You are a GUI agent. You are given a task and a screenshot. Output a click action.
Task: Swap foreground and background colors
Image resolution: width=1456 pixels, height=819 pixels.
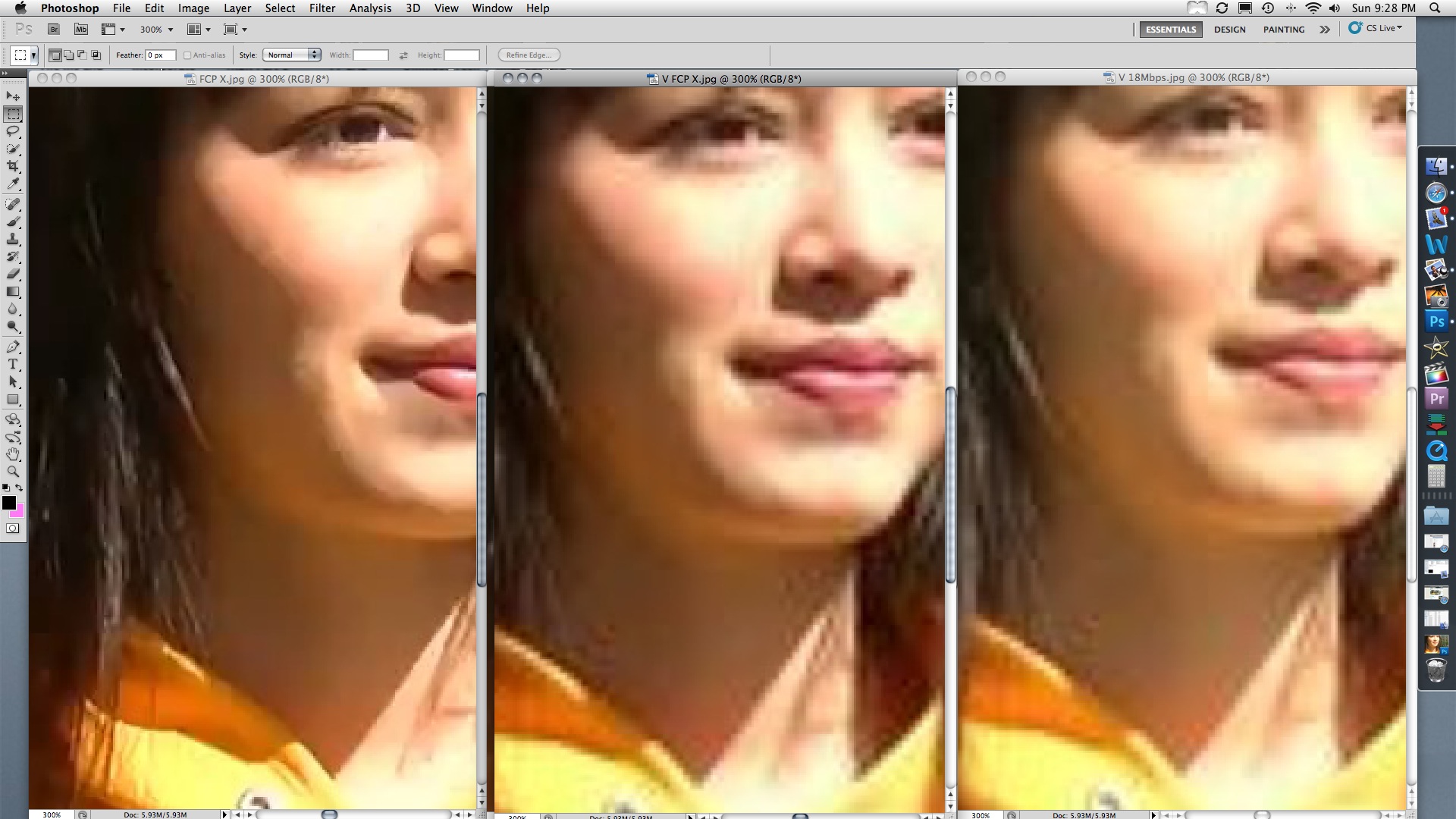[x=19, y=488]
